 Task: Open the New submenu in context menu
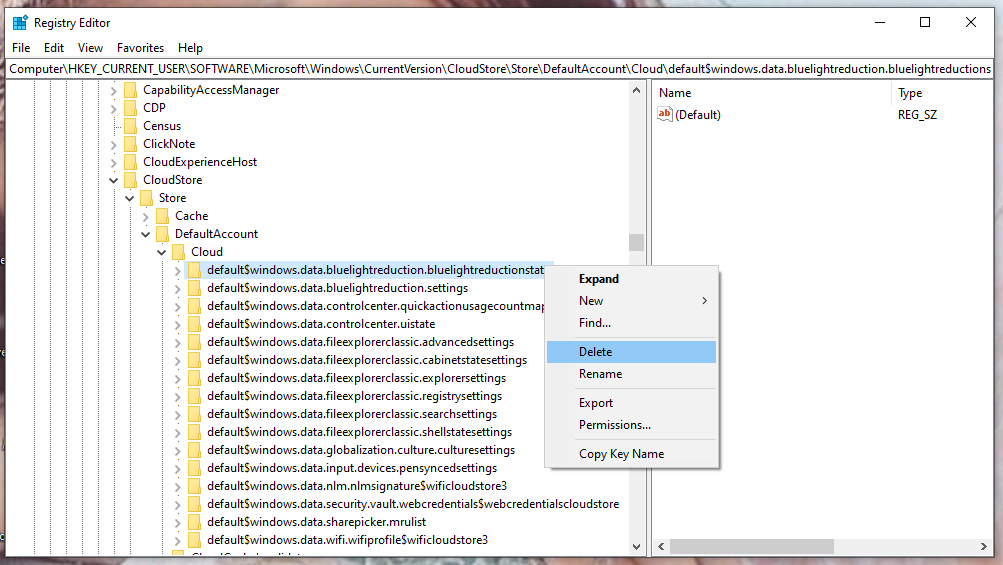(x=631, y=301)
